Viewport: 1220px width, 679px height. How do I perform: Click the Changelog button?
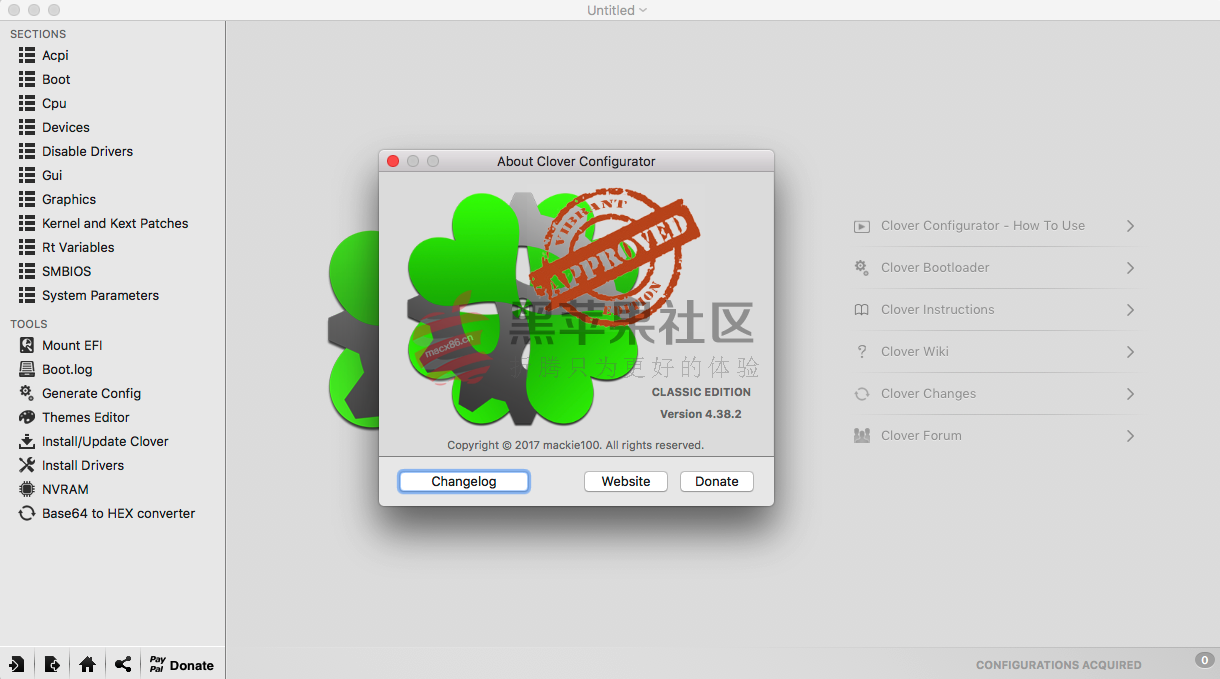click(x=464, y=481)
